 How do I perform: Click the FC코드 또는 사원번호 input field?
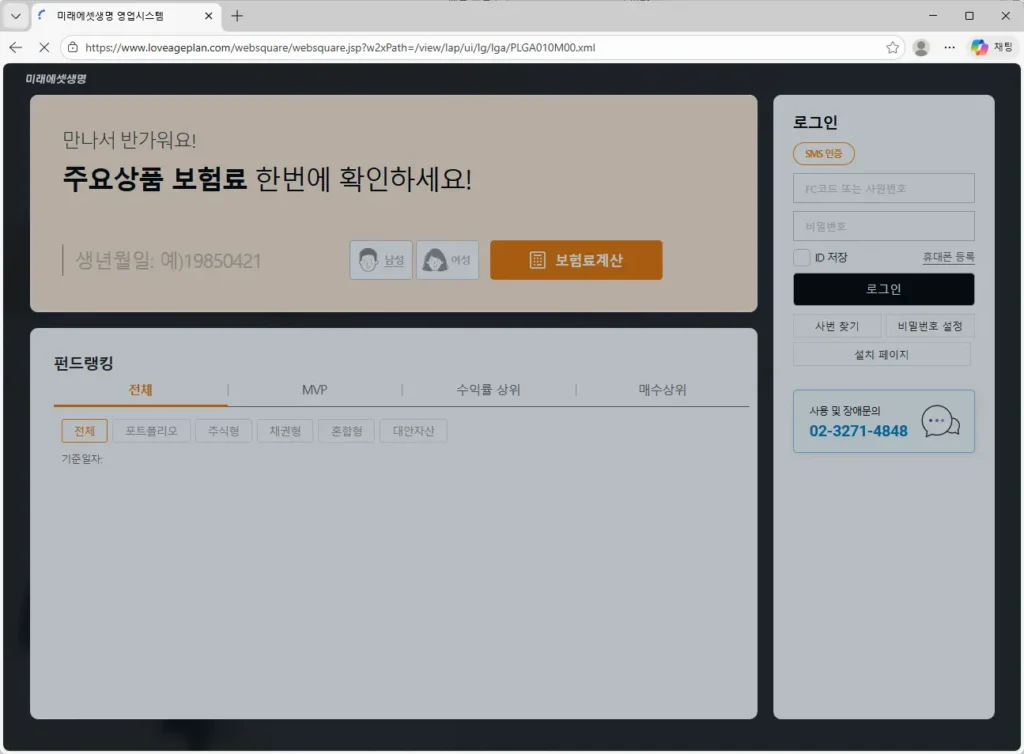point(883,188)
